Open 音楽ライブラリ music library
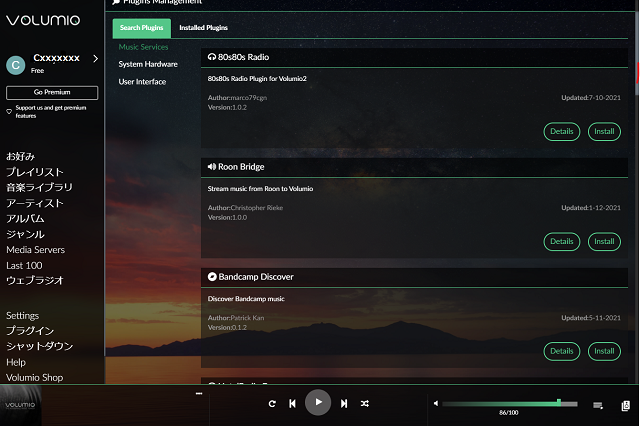640x426 pixels. coord(39,188)
